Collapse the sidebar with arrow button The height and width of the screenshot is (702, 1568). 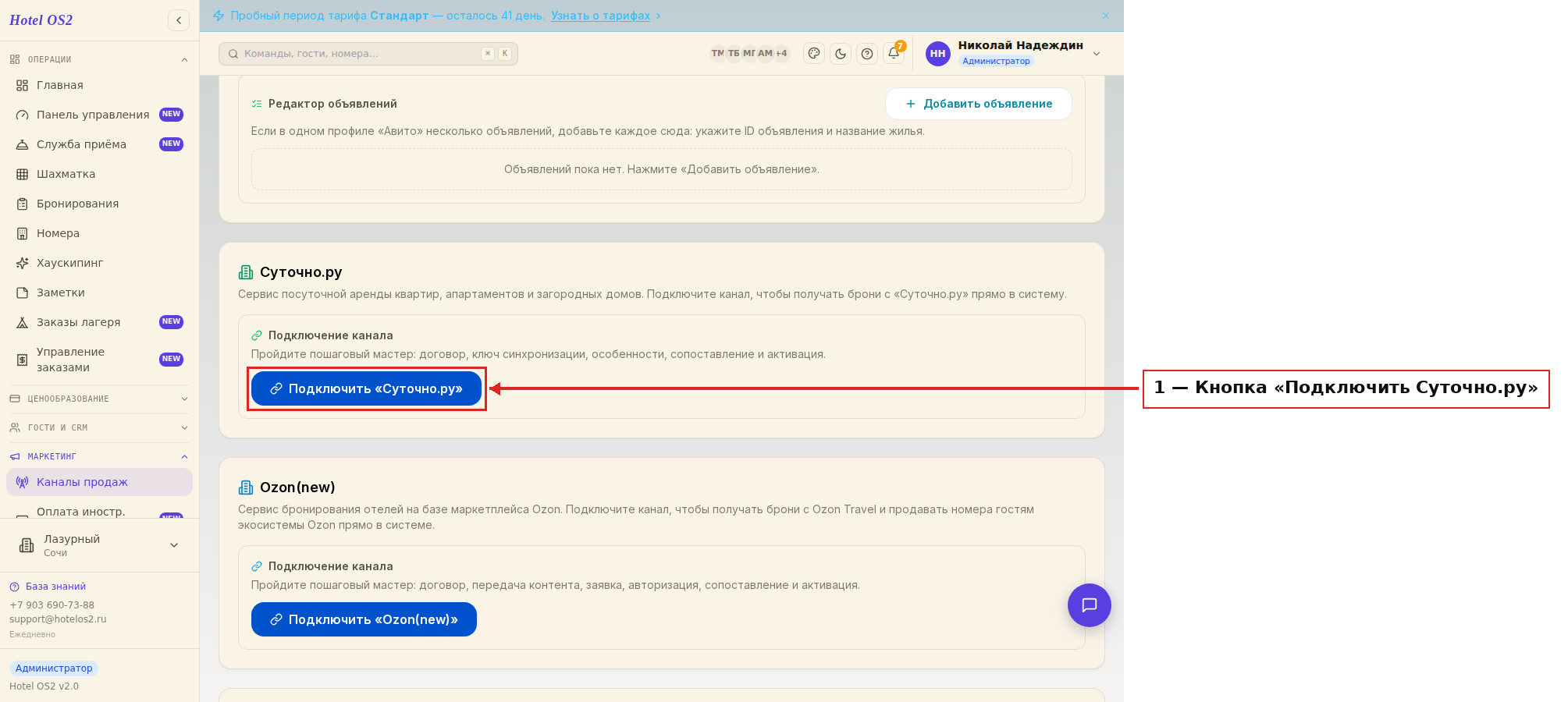pyautogui.click(x=179, y=20)
